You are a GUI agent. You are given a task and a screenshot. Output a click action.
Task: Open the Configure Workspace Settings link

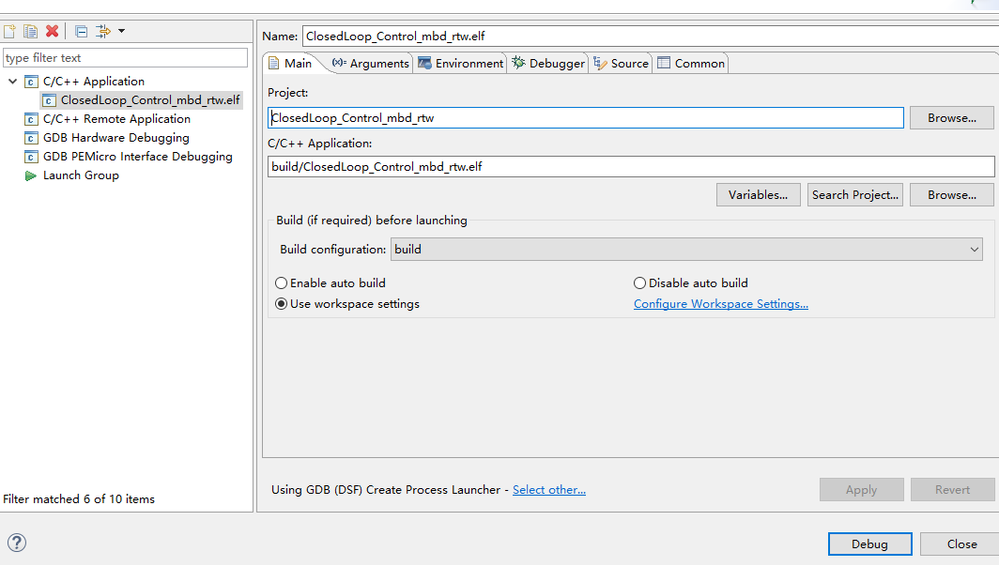pos(720,304)
